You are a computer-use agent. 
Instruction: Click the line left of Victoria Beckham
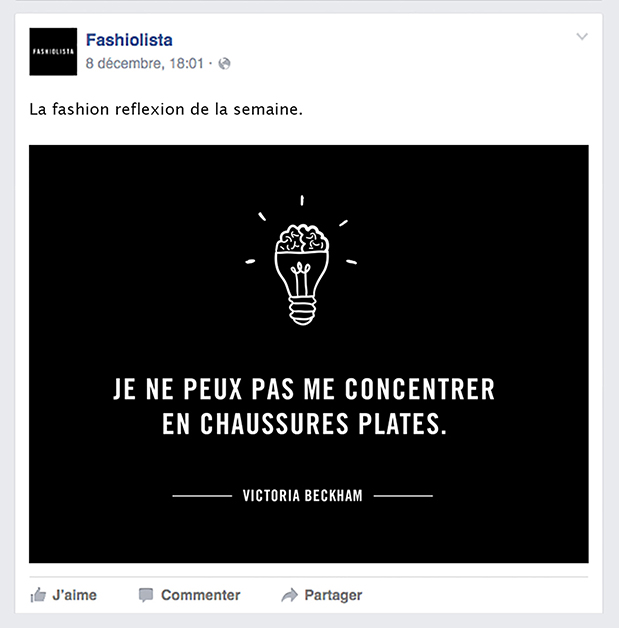pos(202,496)
